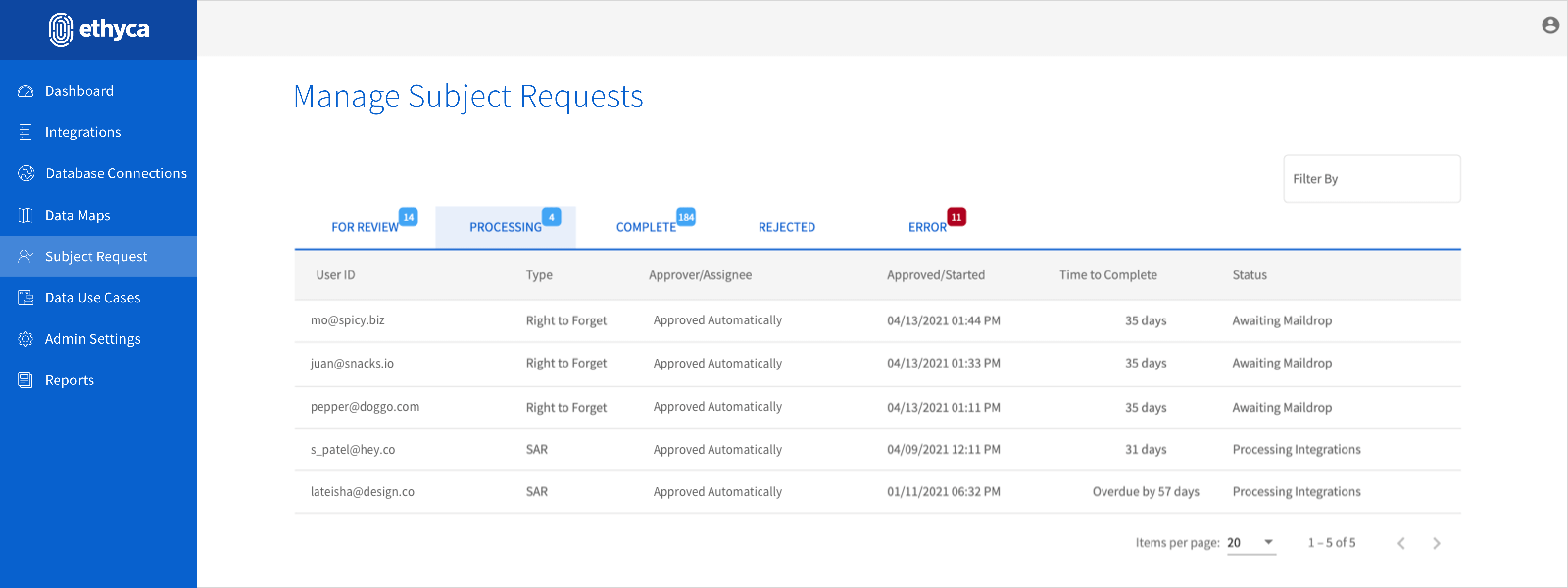Open the user account profile icon

pos(1550,25)
